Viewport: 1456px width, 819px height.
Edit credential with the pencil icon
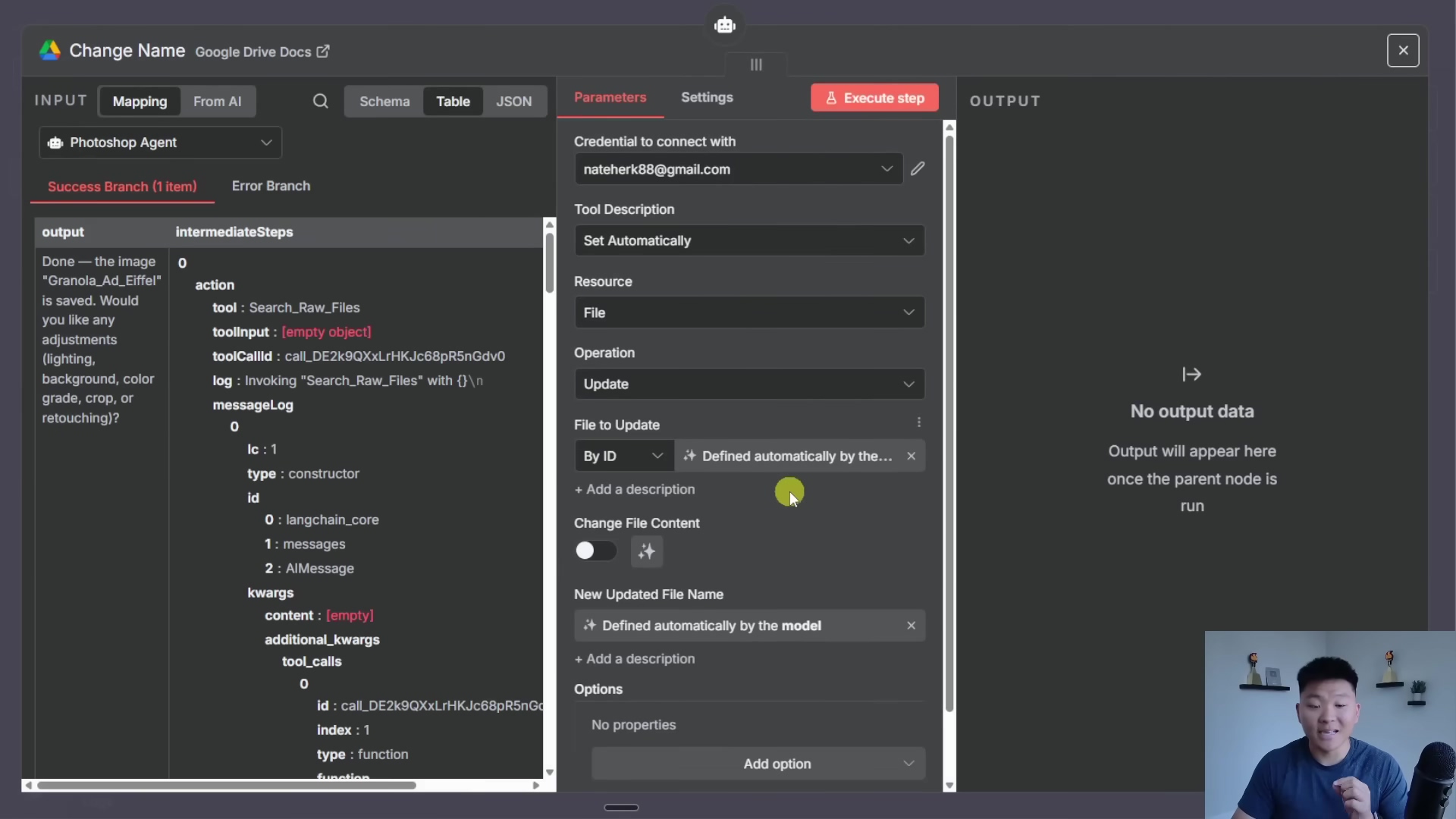pos(918,168)
